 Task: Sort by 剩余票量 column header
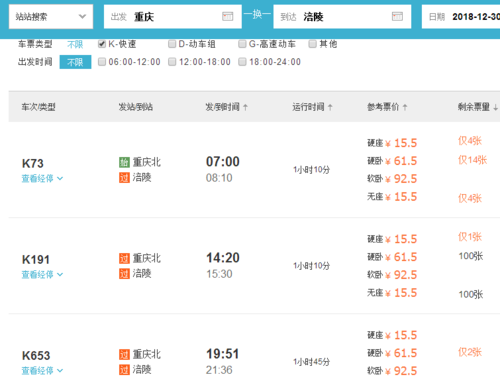coord(478,107)
